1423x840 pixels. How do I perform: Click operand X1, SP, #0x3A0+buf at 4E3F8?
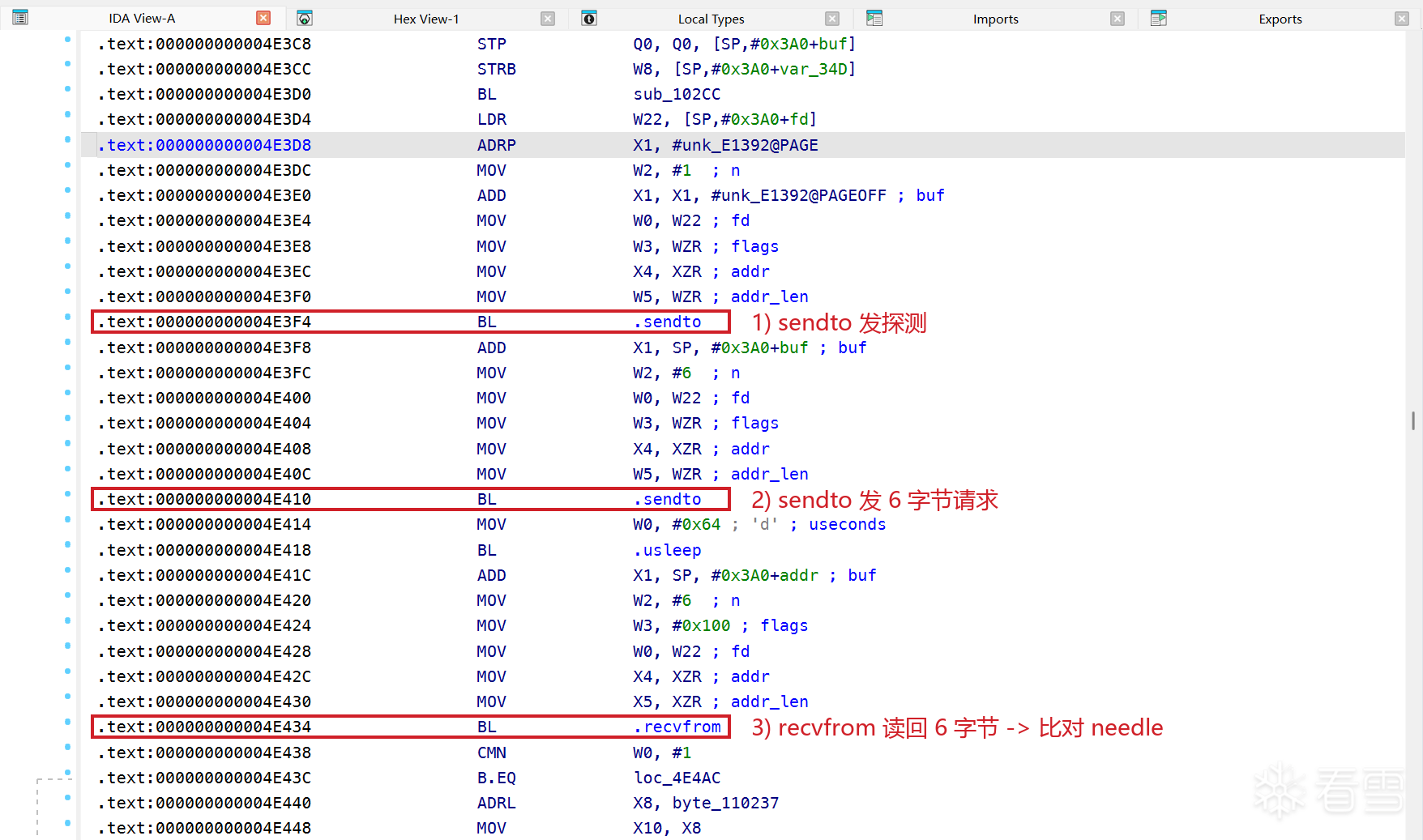pyautogui.click(x=720, y=348)
